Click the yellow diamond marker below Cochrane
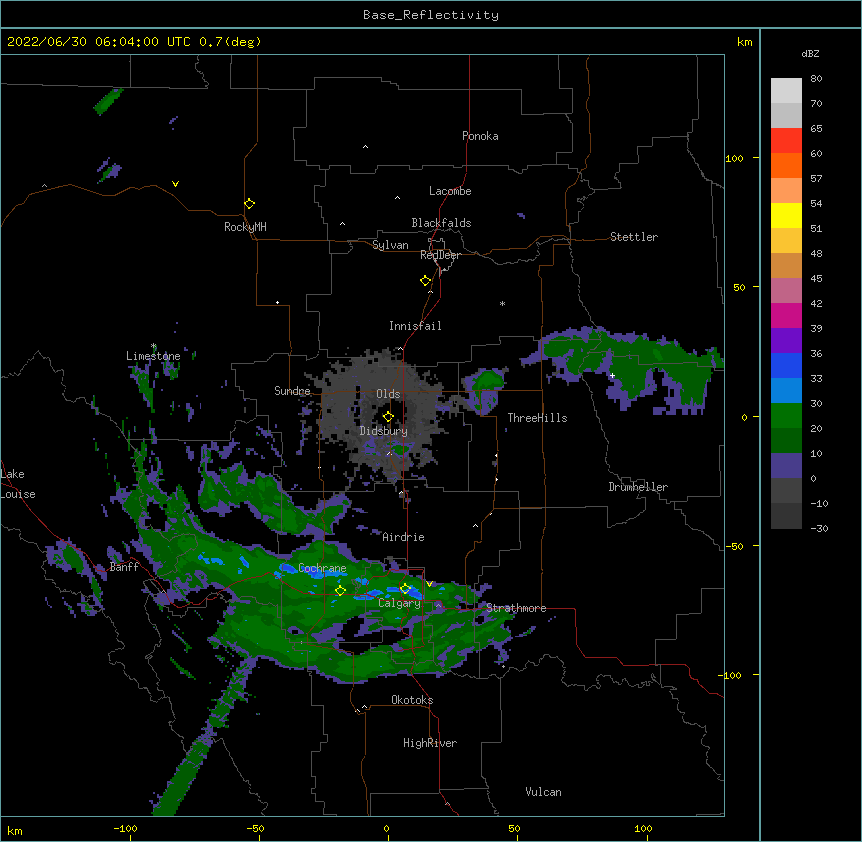 tap(341, 591)
